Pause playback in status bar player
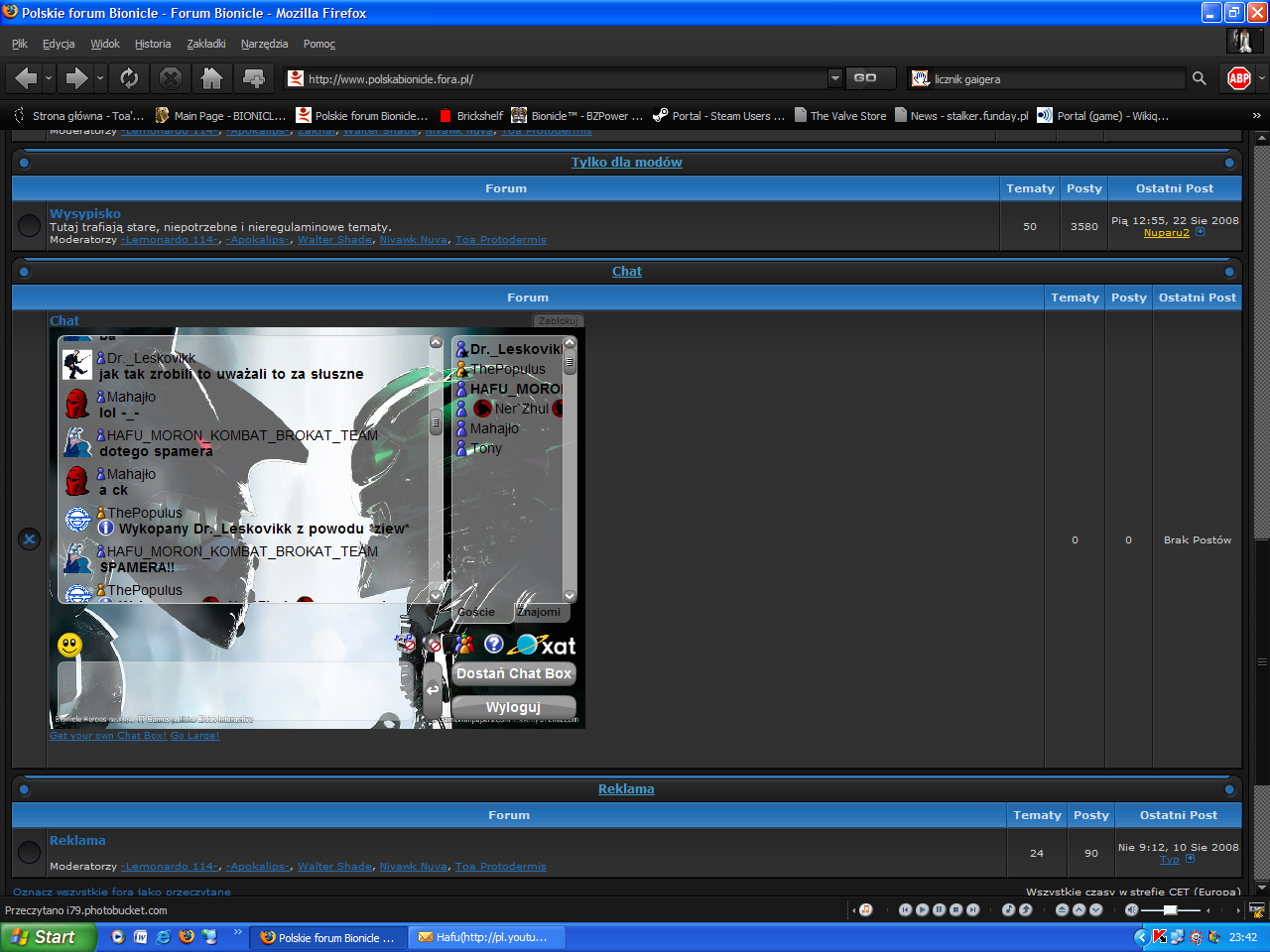This screenshot has width=1270, height=952. (x=939, y=909)
